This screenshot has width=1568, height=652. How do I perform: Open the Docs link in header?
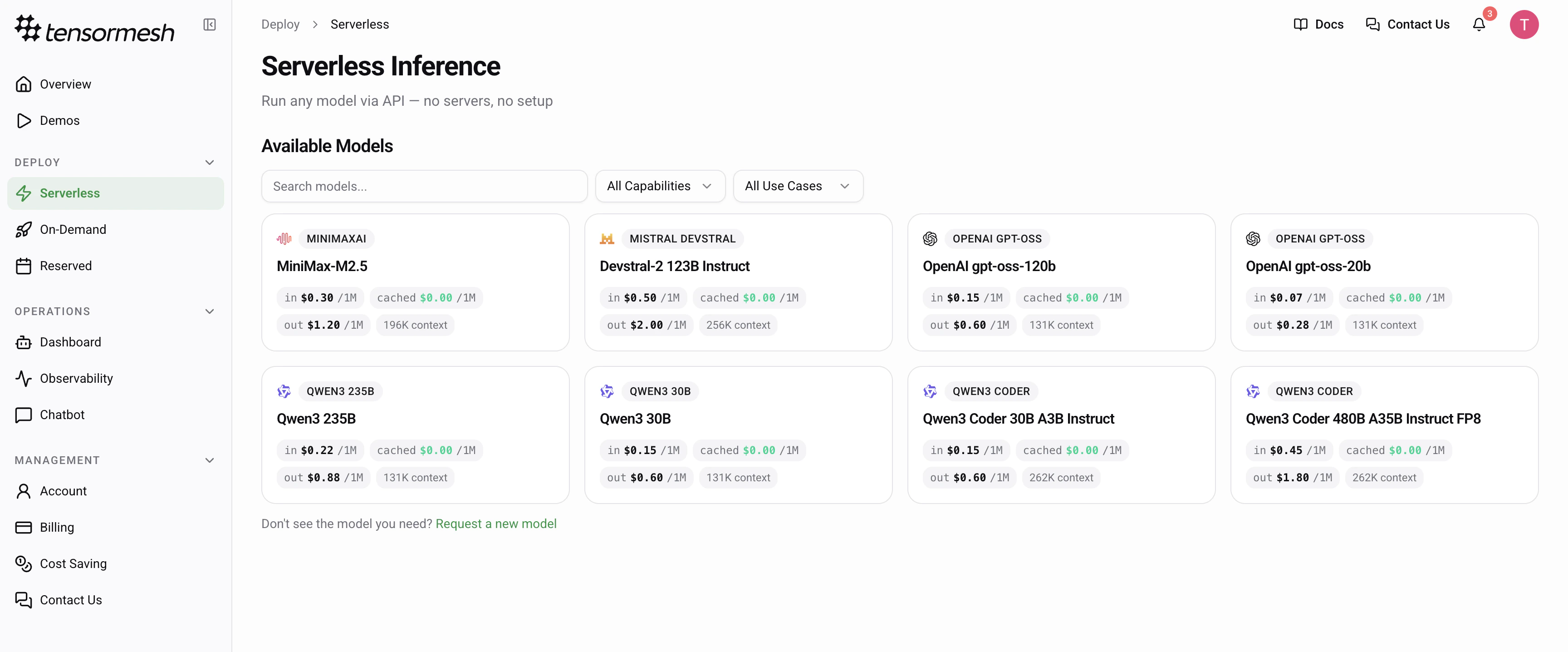click(1318, 25)
